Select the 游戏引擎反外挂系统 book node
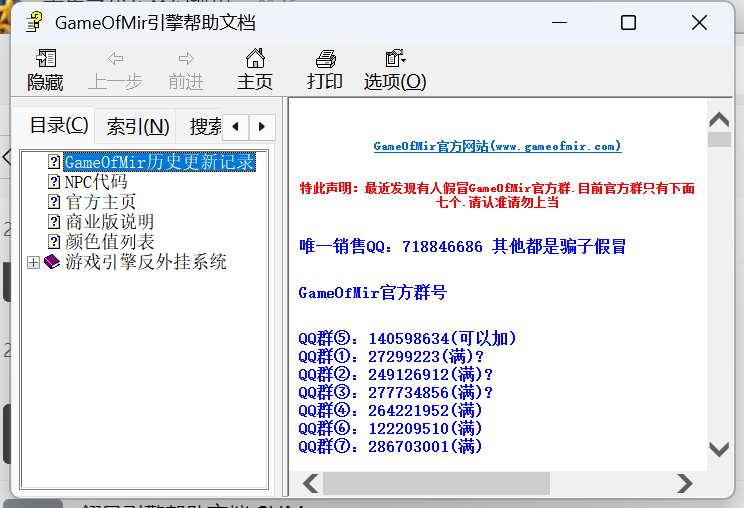The width and height of the screenshot is (744, 508). pyautogui.click(x=145, y=262)
